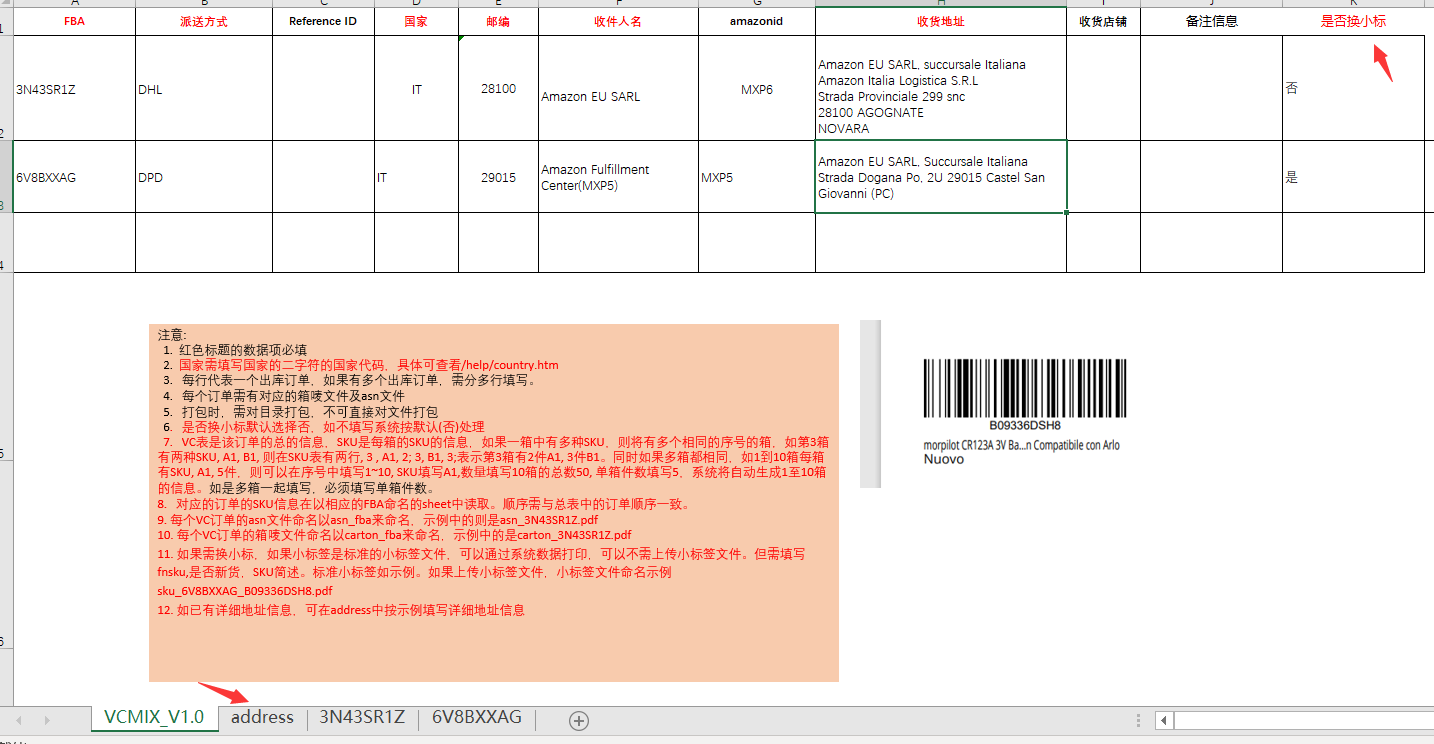Click the empty 收货店铺 cell in DHL row
1434x744 pixels.
coord(1103,88)
